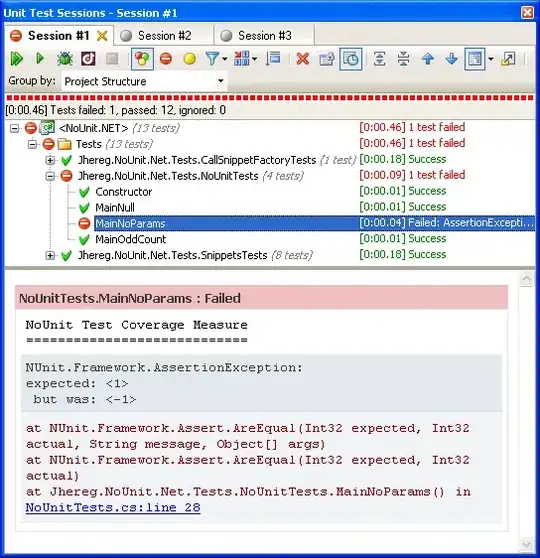Collapse the NoUnitTests tree node
The width and height of the screenshot is (540, 558).
(50, 176)
